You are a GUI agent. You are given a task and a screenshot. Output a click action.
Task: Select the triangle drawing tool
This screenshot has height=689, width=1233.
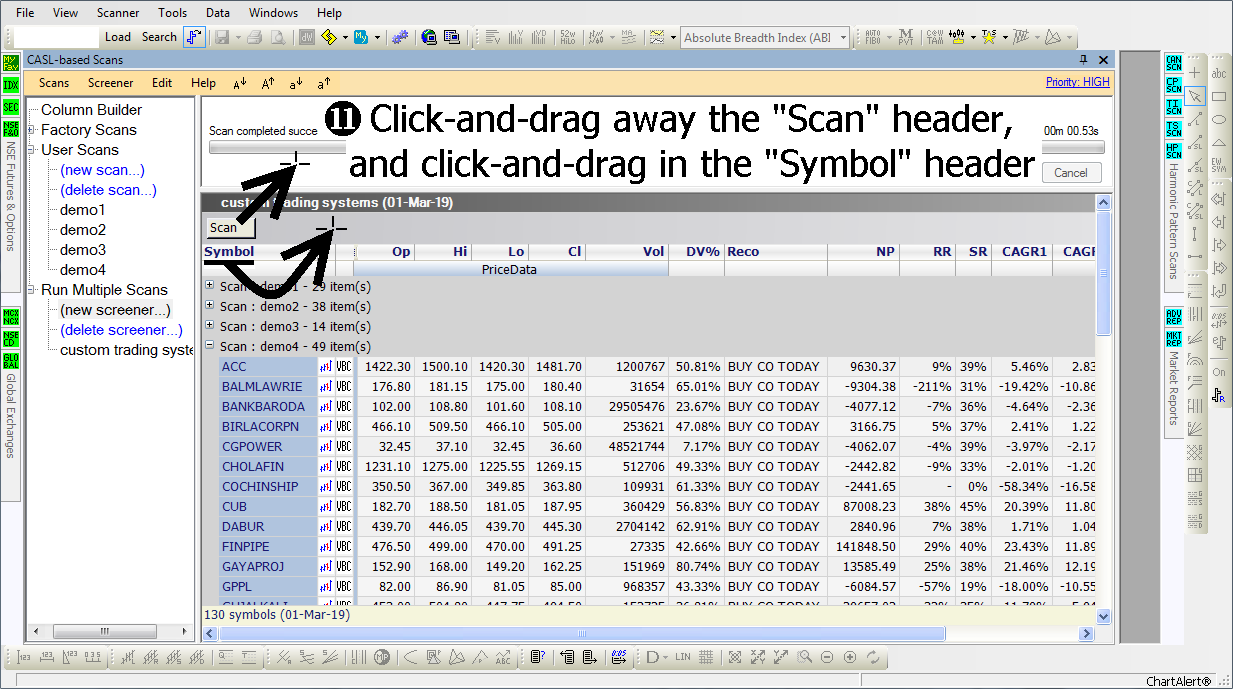coord(1219,142)
